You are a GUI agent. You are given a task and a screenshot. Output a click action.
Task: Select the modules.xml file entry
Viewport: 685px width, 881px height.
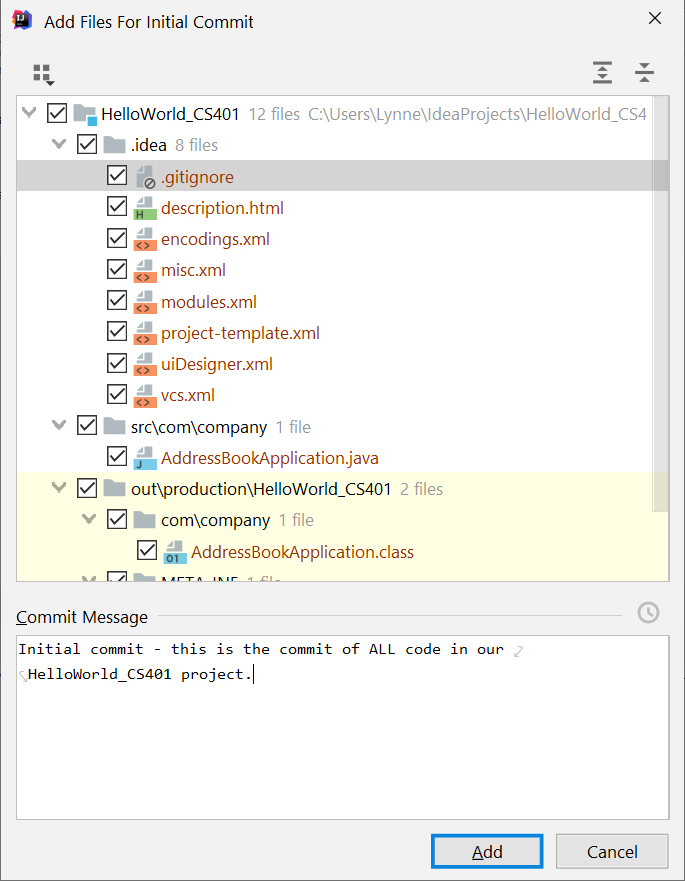(x=208, y=302)
